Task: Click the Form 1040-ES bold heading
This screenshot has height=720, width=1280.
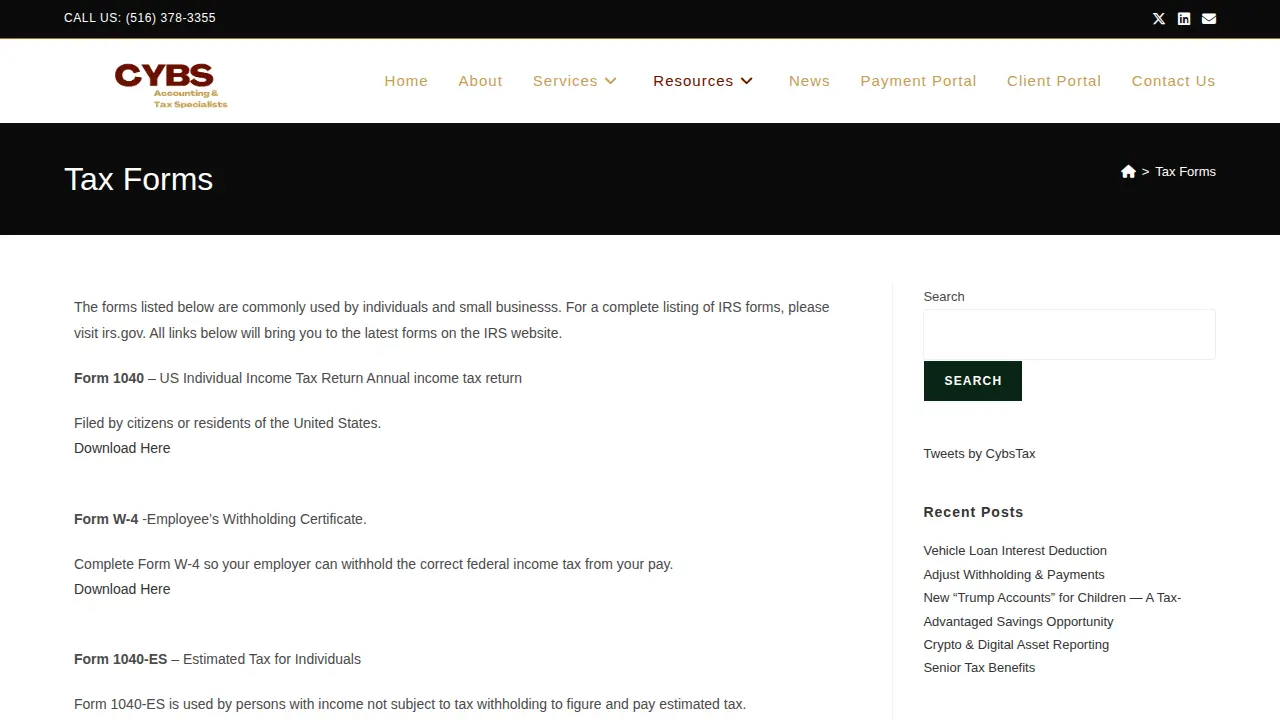Action: (121, 659)
